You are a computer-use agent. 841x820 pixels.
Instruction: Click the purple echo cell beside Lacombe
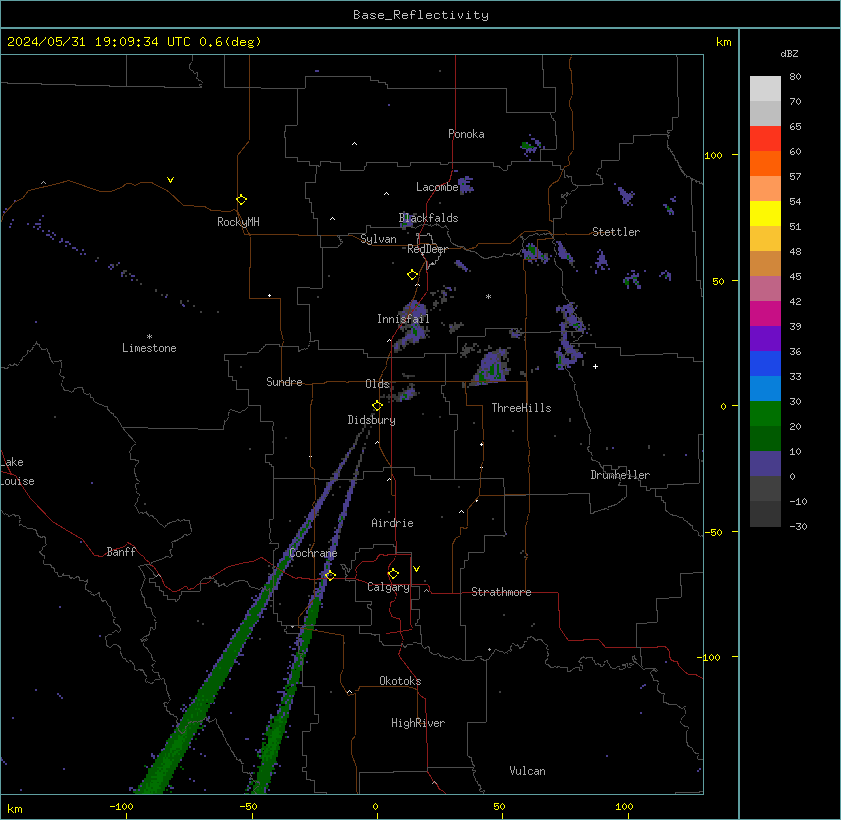tap(466, 185)
